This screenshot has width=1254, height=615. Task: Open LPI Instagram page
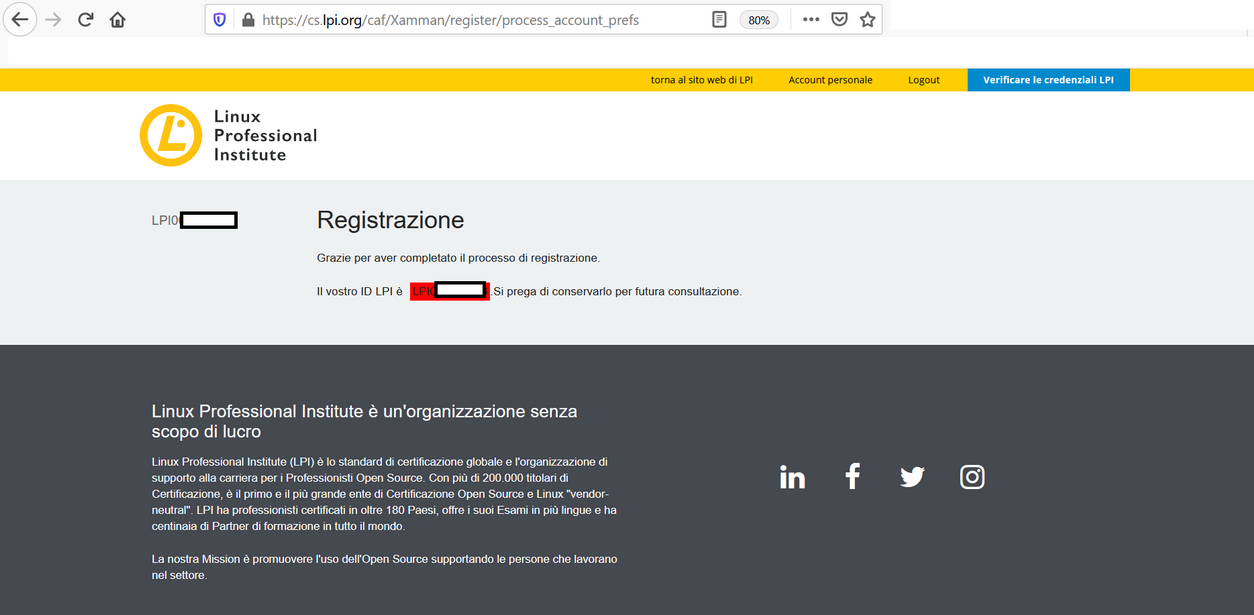click(x=972, y=477)
